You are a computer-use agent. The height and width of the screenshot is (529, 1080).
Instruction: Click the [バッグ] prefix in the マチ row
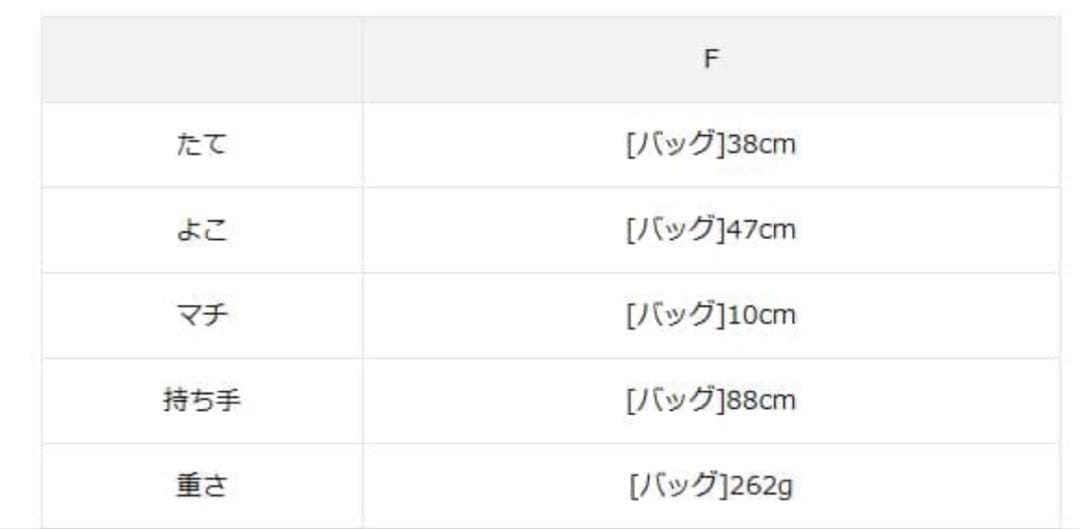674,316
